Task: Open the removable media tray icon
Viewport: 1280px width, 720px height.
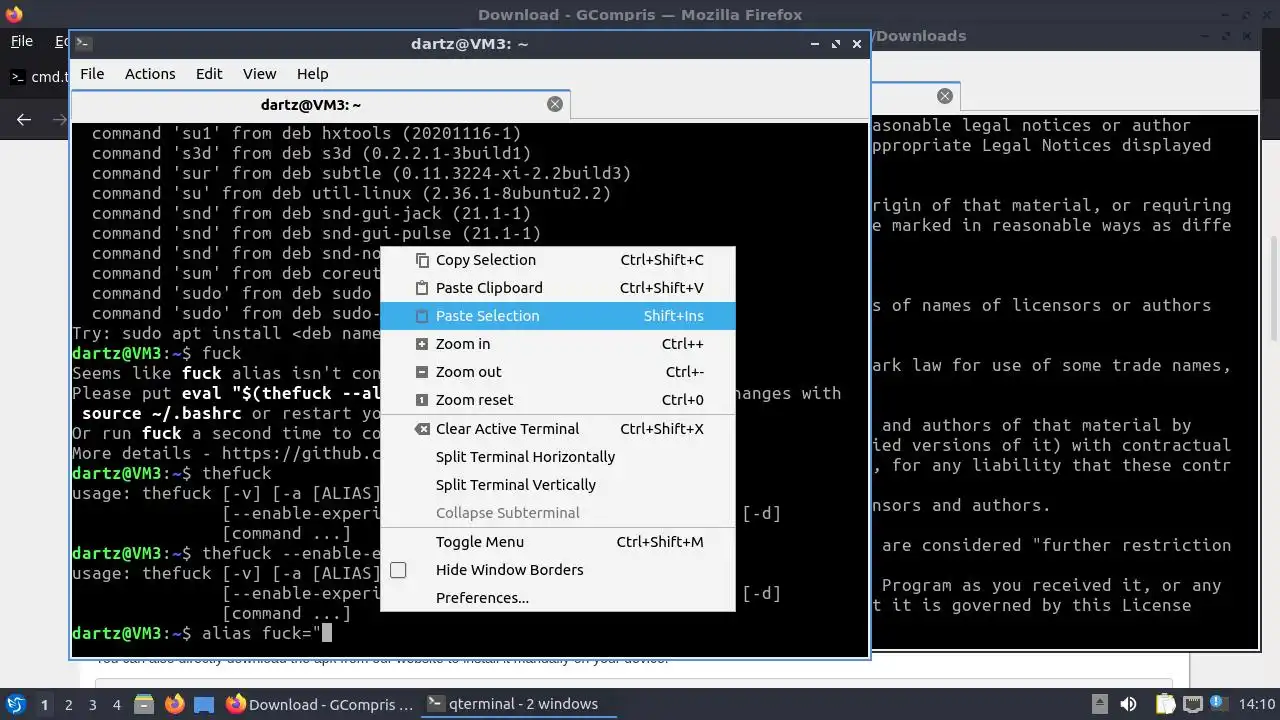Action: [1099, 704]
